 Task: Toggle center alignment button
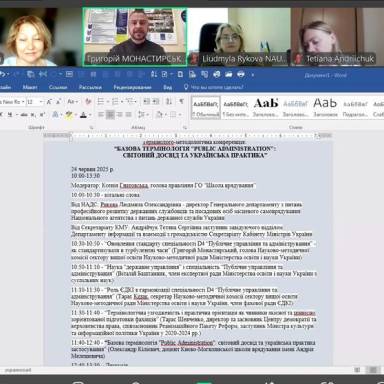coord(110,115)
